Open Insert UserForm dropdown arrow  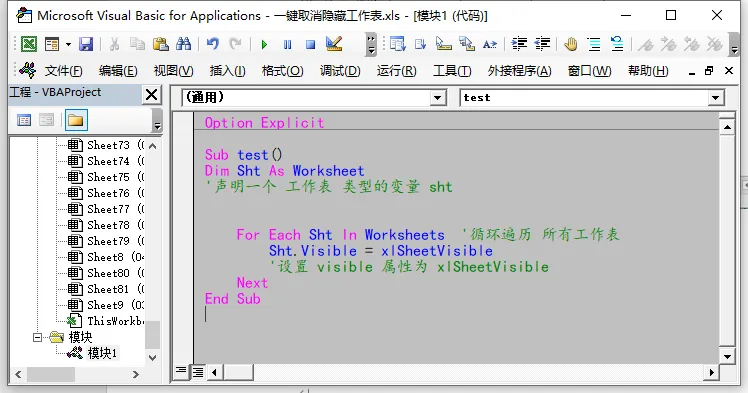[68, 44]
